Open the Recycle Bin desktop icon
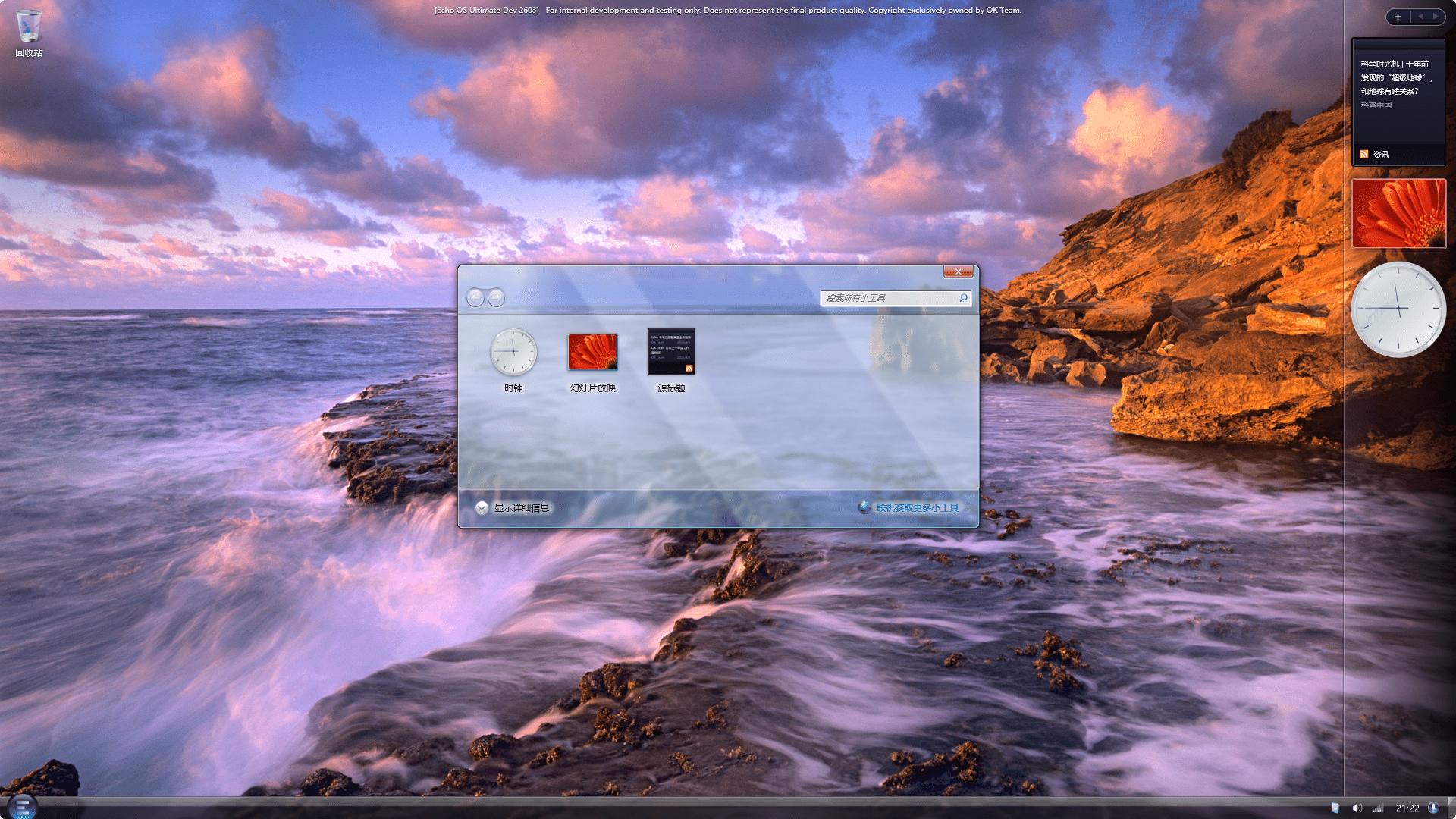This screenshot has width=1456, height=819. pyautogui.click(x=29, y=33)
